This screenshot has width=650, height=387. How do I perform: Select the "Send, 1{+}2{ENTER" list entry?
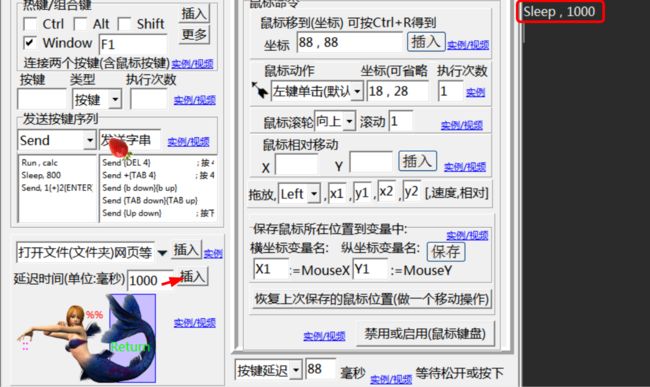pos(57,188)
